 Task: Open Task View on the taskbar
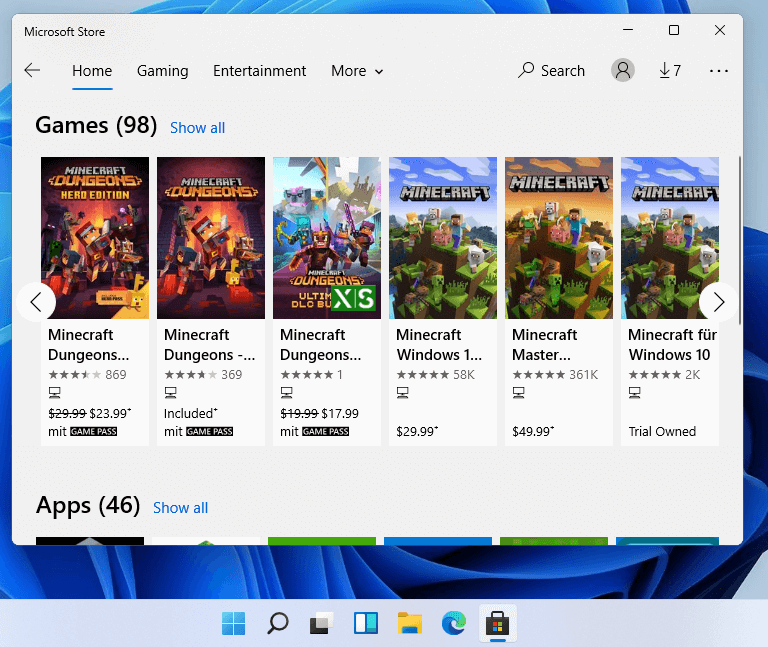(x=321, y=623)
